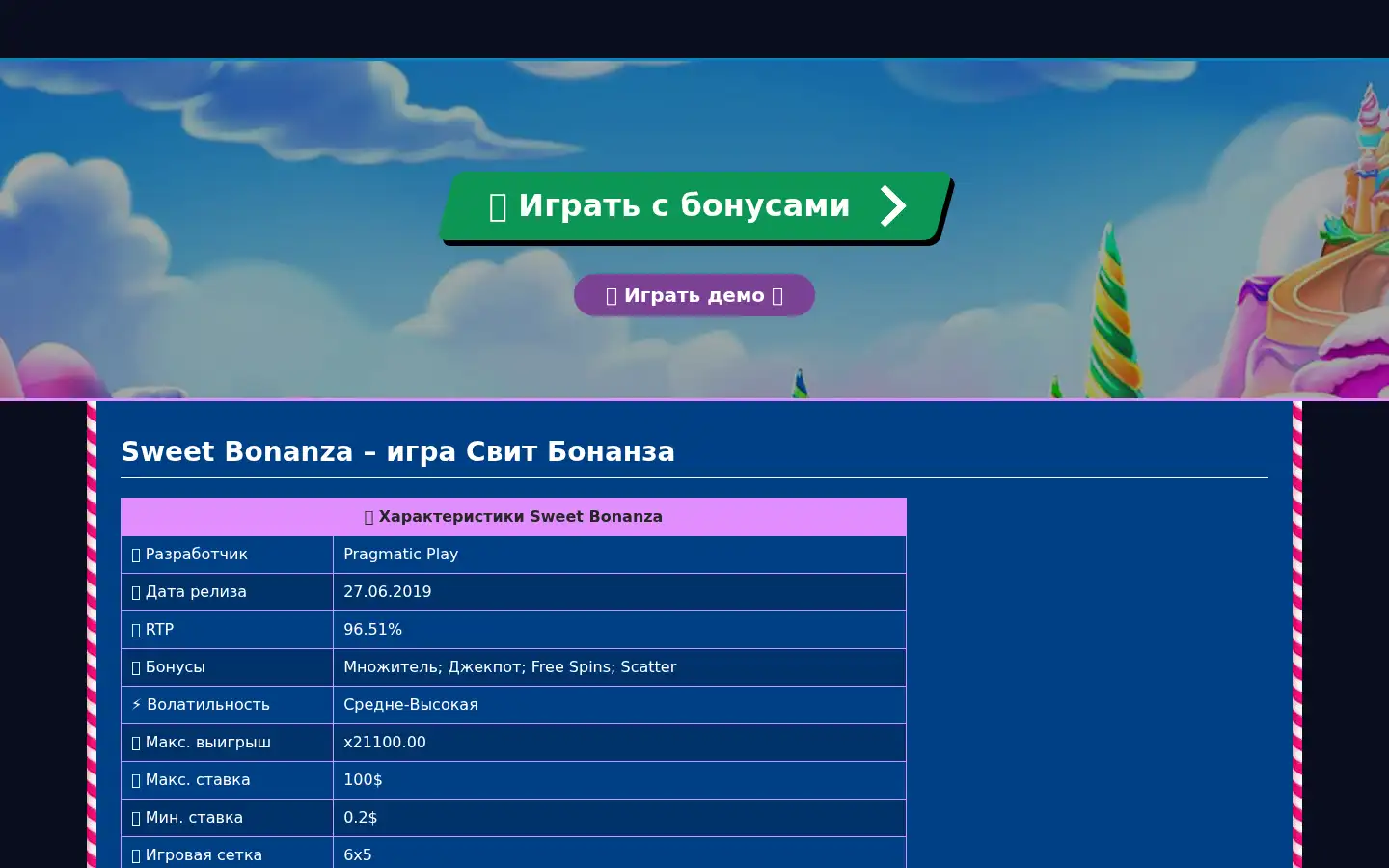Image resolution: width=1389 pixels, height=868 pixels.
Task: Click the min bet value '0.2$'
Action: click(361, 818)
